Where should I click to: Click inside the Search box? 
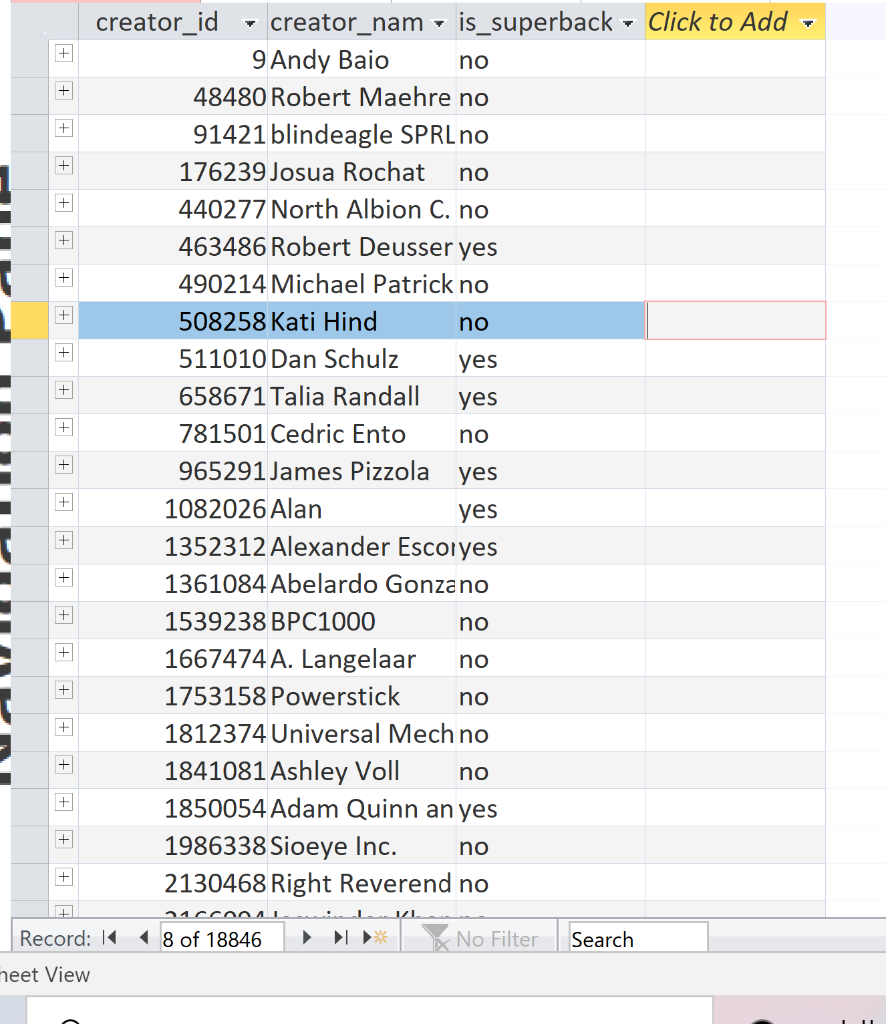tap(637, 938)
